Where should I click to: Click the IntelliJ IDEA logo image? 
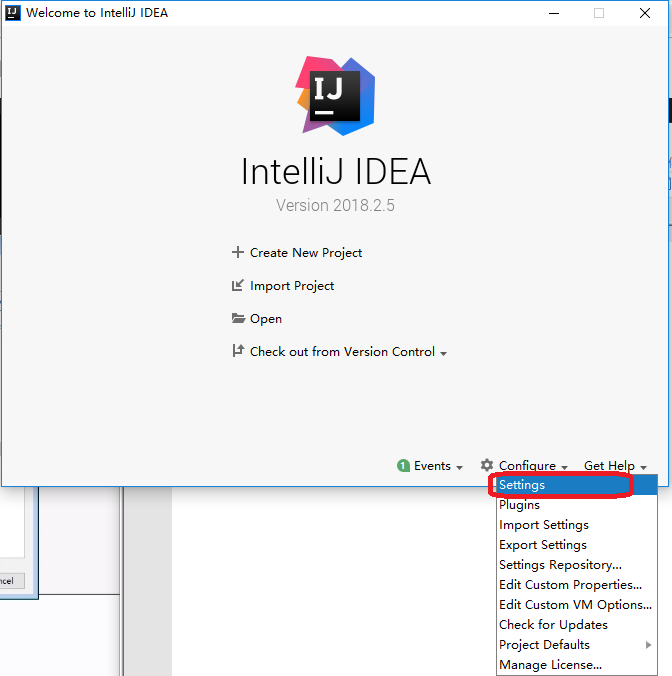pos(335,96)
